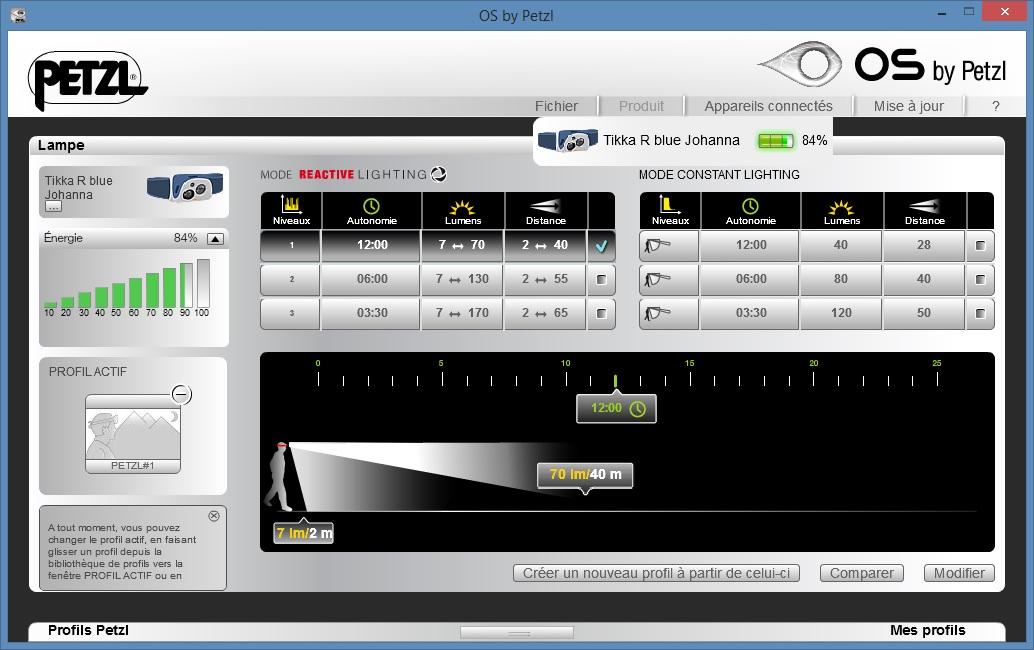Viewport: 1034px width, 650px height.
Task: Enable the Constant 120 lumens row checkbox
Action: click(980, 313)
